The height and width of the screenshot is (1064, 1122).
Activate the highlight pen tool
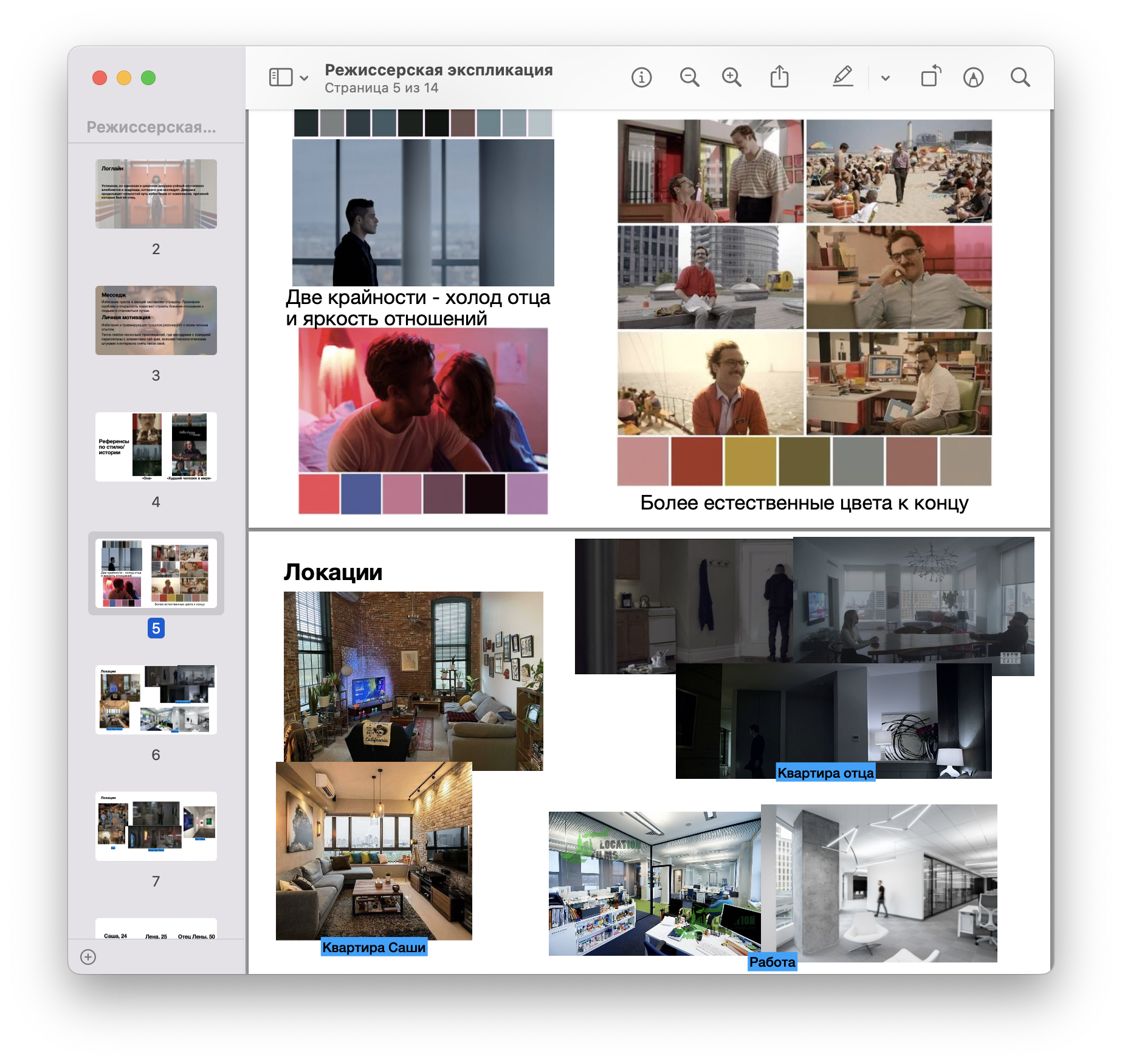[843, 77]
